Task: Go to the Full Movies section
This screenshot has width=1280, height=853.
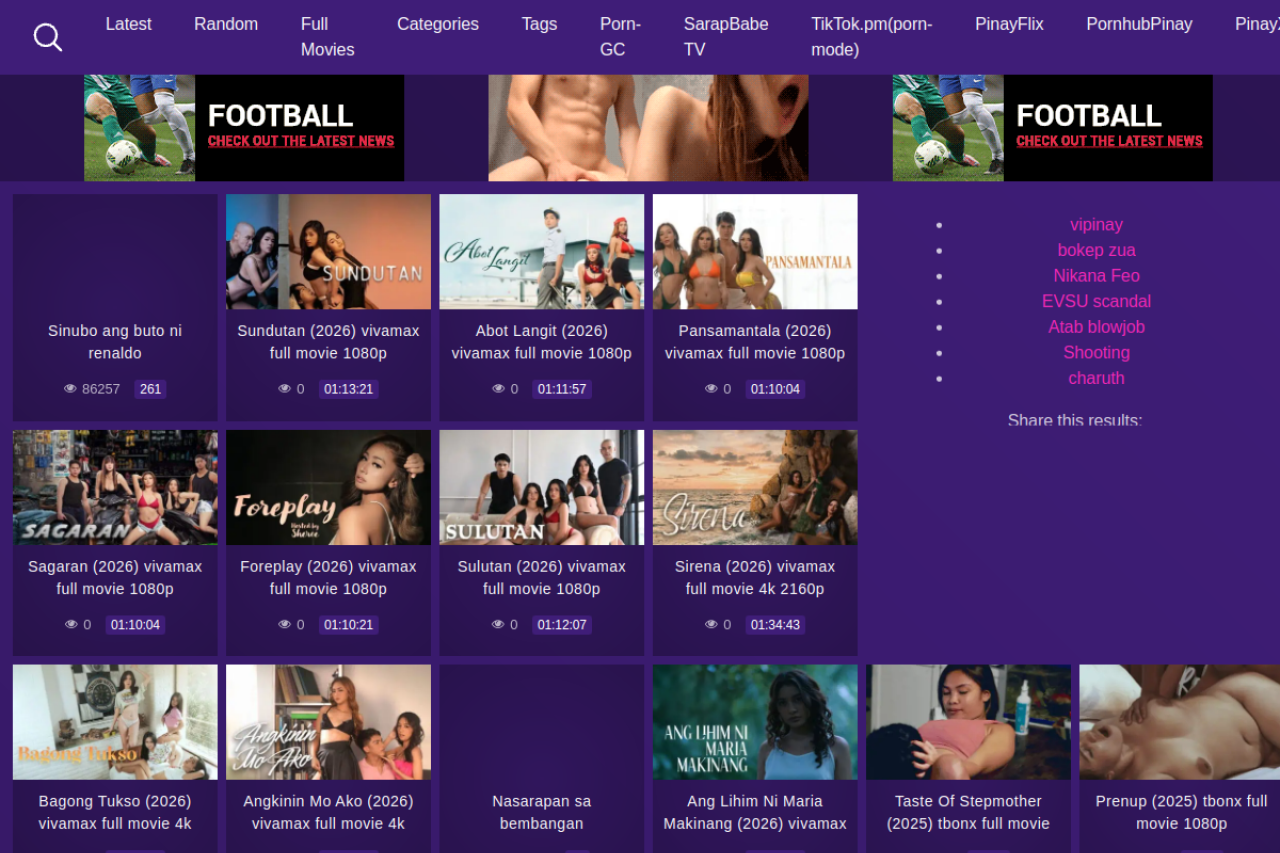Action: pyautogui.click(x=327, y=37)
